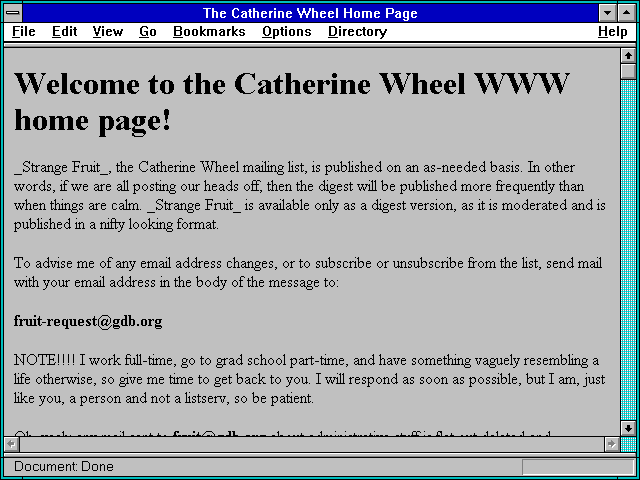
Task: Click the vertical scrollbar track below thumb
Action: 628,250
